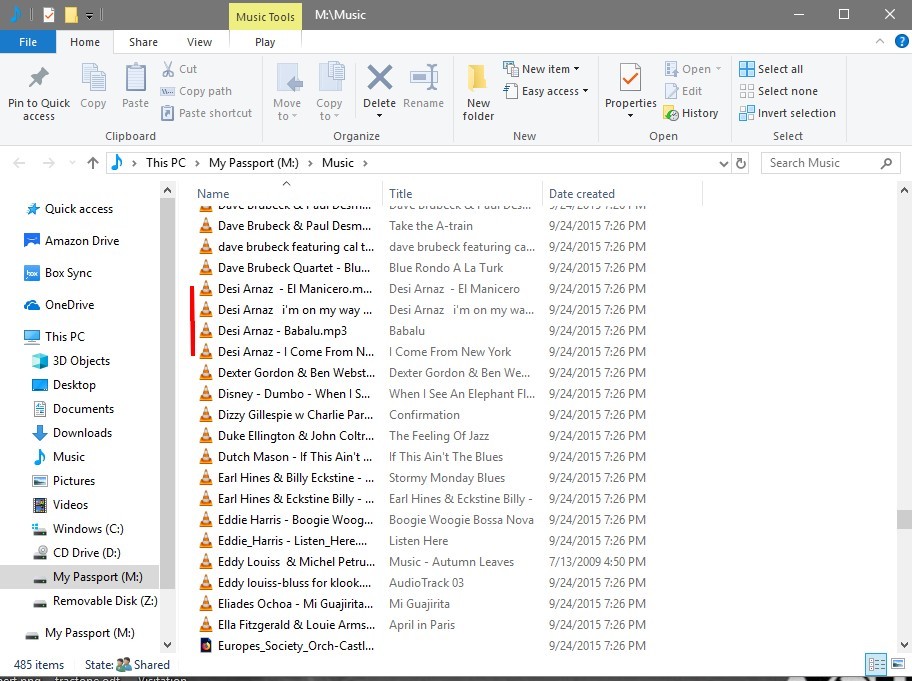Pin folder to Quick access

pyautogui.click(x=38, y=93)
